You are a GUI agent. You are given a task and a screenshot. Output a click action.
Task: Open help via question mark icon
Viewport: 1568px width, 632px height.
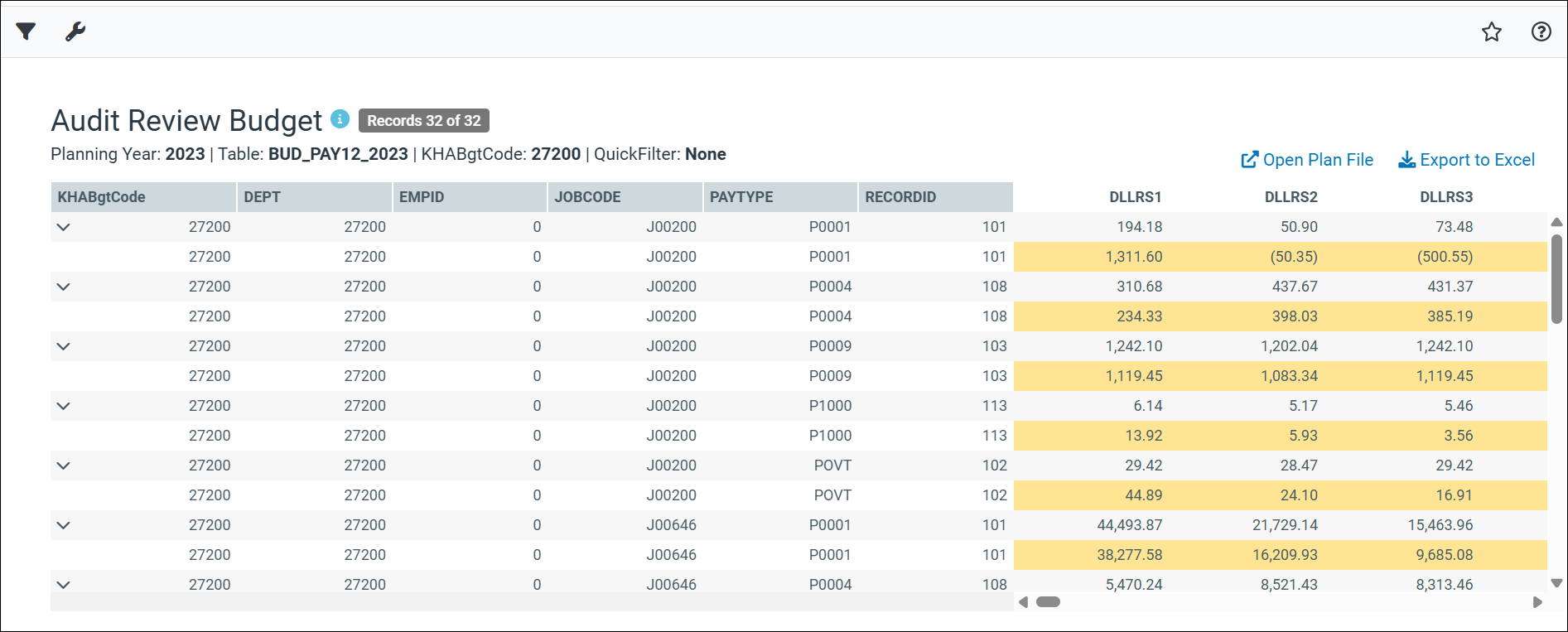1541,31
